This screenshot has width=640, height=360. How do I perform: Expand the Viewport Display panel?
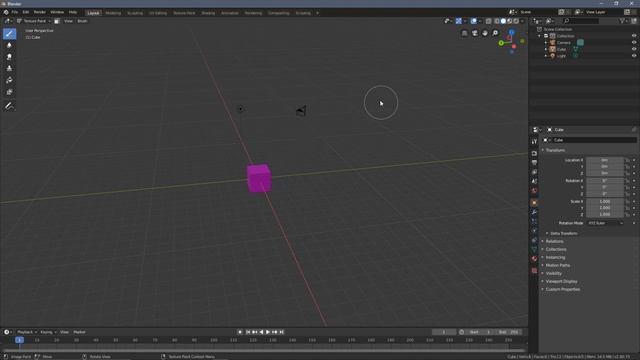(x=561, y=282)
